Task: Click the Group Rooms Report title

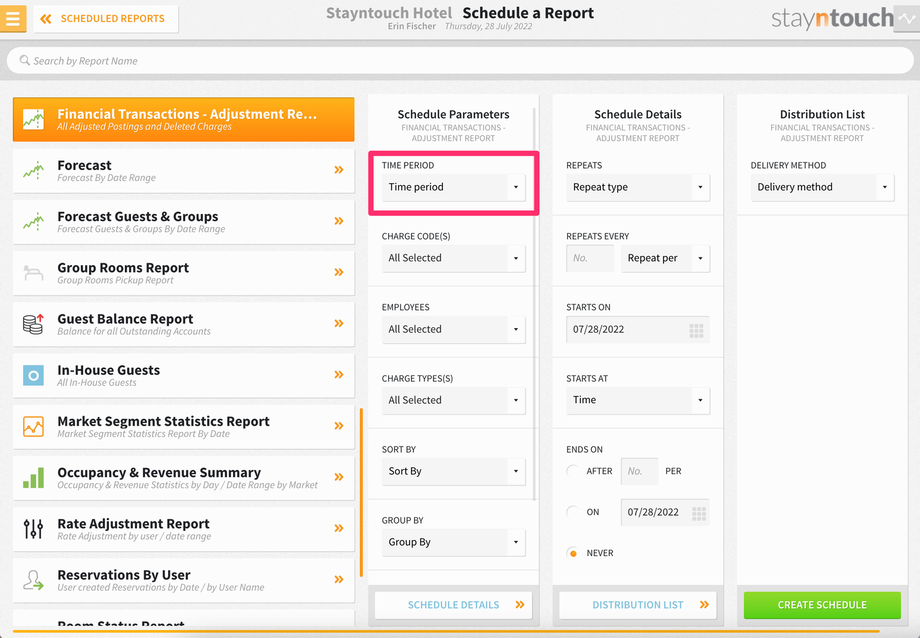Action: pos(123,268)
